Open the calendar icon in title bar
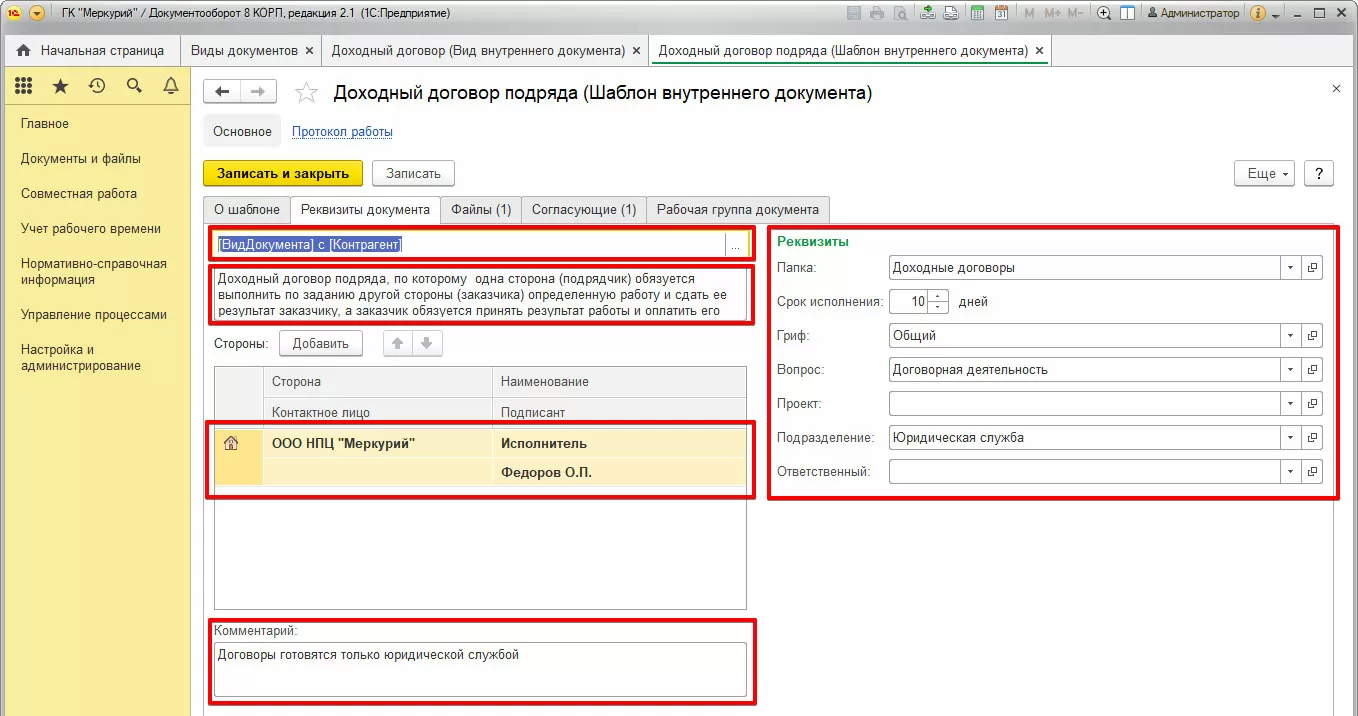Viewport: 1358px width, 716px height. [1000, 13]
